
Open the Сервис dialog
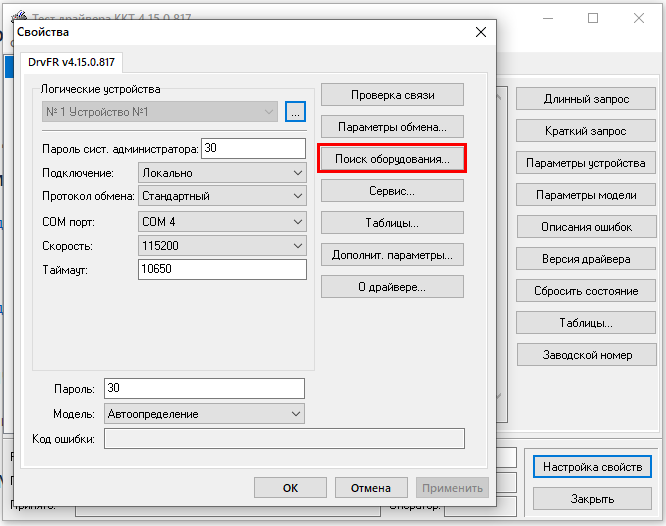coord(392,191)
